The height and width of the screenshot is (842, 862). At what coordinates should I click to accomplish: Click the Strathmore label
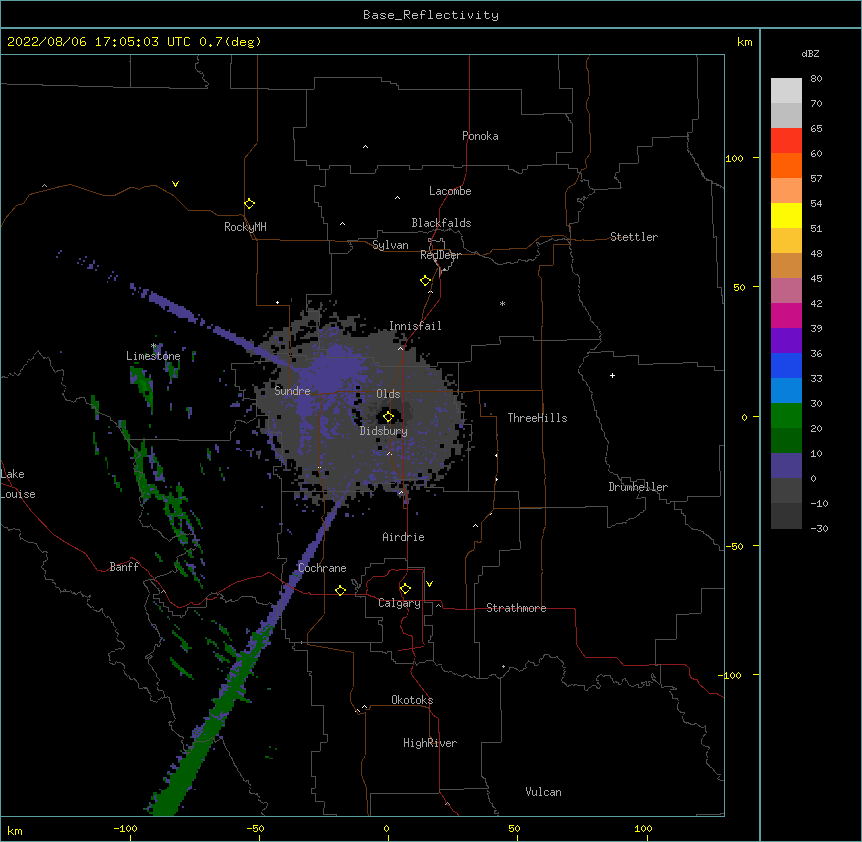point(516,608)
